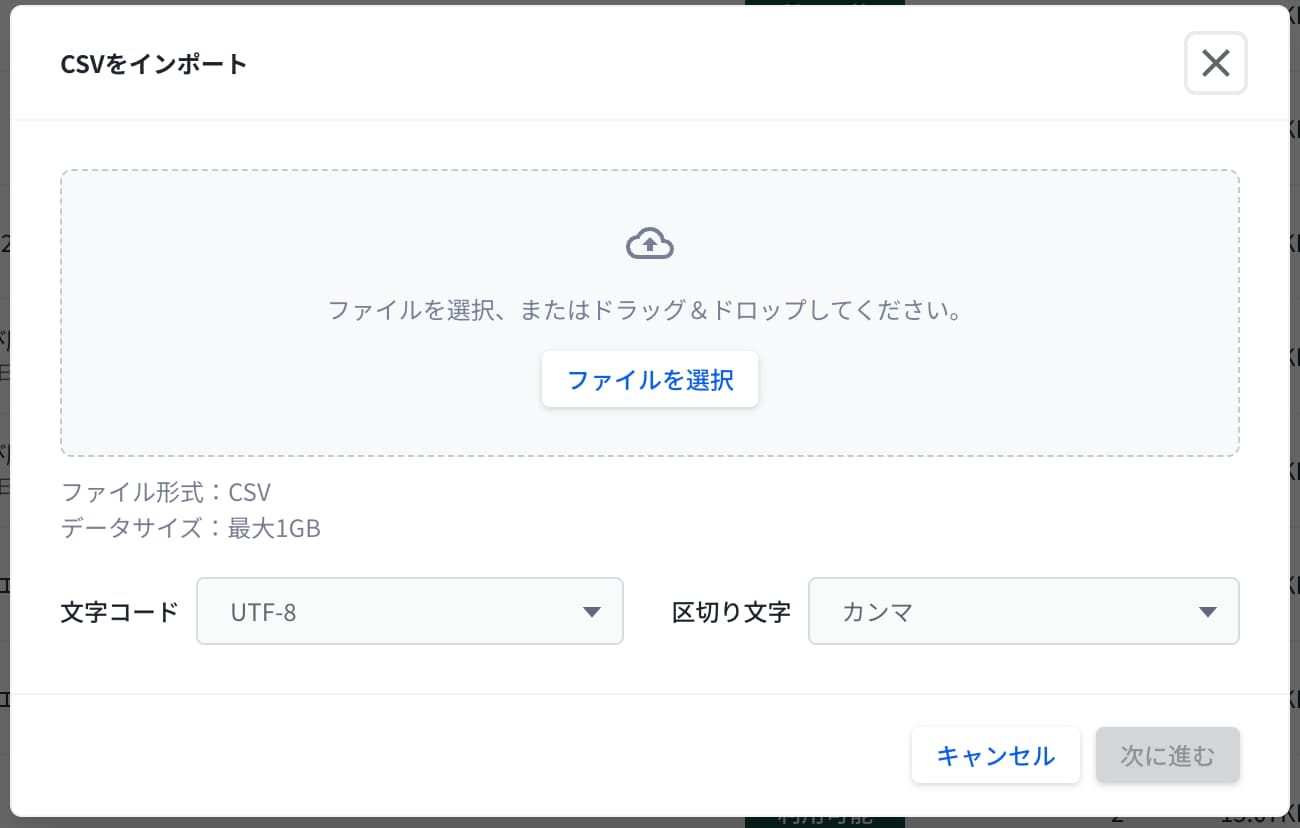1300x828 pixels.
Task: Click the green status badge below the dialog
Action: pyautogui.click(x=824, y=820)
